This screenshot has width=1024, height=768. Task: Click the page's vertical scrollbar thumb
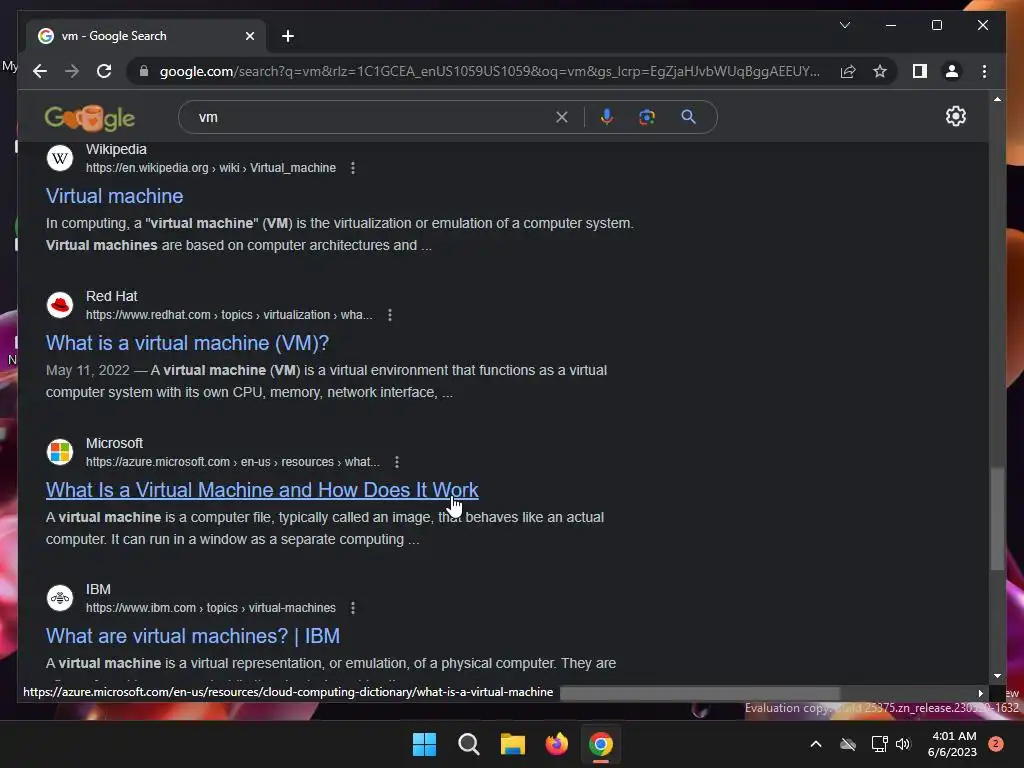[997, 519]
